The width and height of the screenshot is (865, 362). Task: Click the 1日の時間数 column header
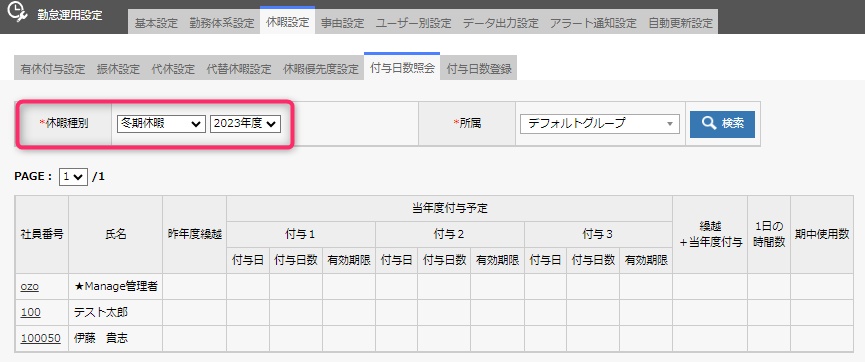coord(769,235)
